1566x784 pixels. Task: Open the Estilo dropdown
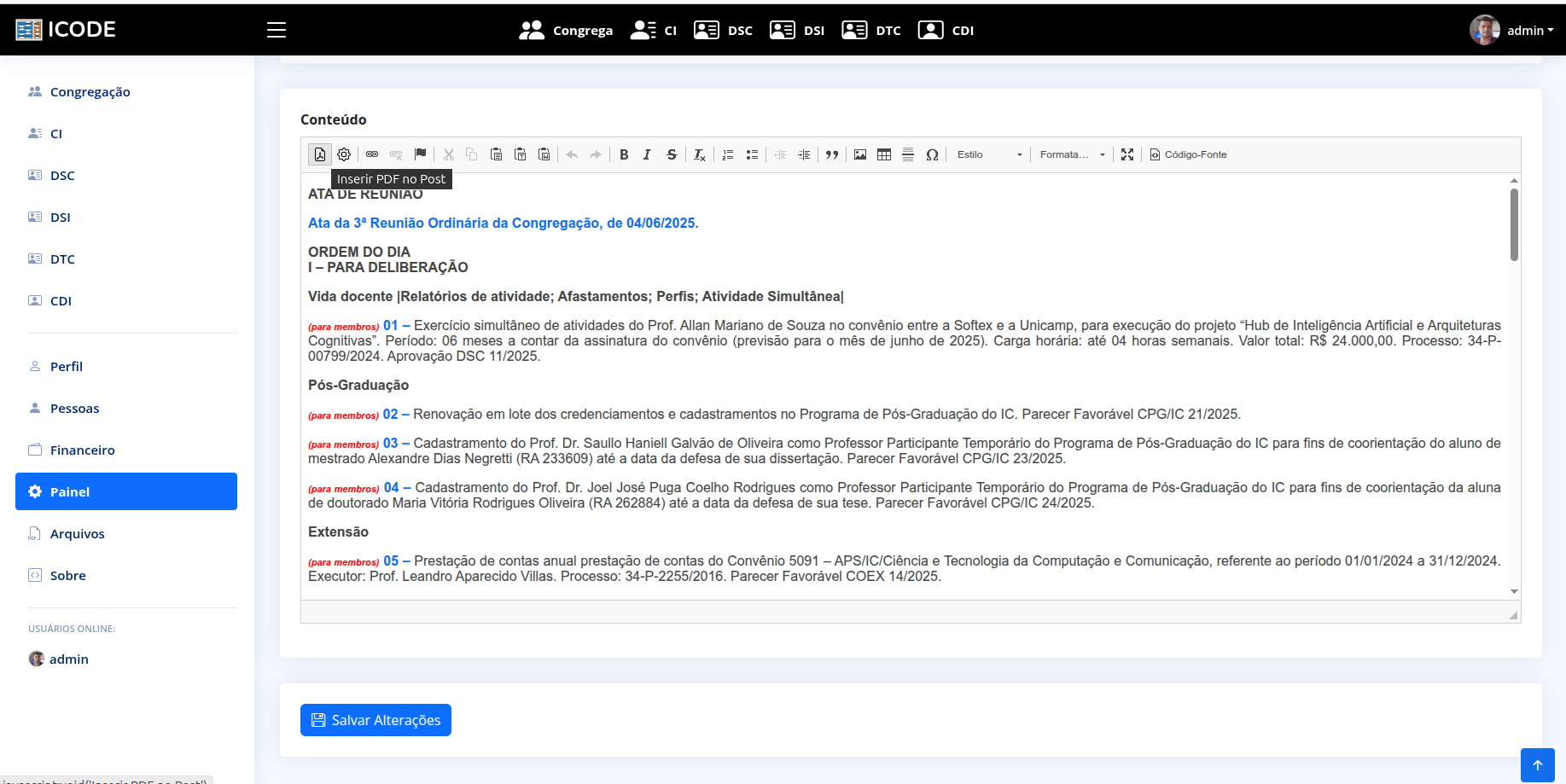point(989,154)
